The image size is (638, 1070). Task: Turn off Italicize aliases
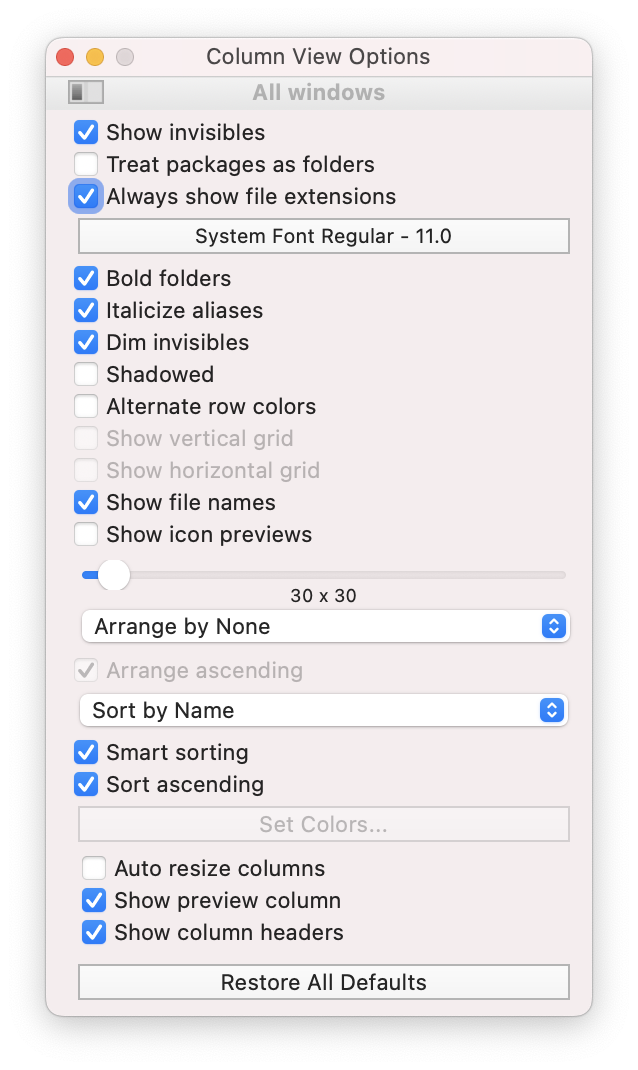86,310
